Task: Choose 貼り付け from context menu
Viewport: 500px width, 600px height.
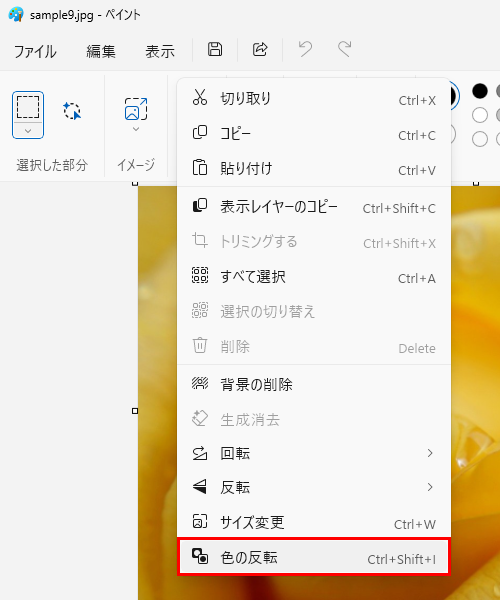Action: pyautogui.click(x=314, y=168)
